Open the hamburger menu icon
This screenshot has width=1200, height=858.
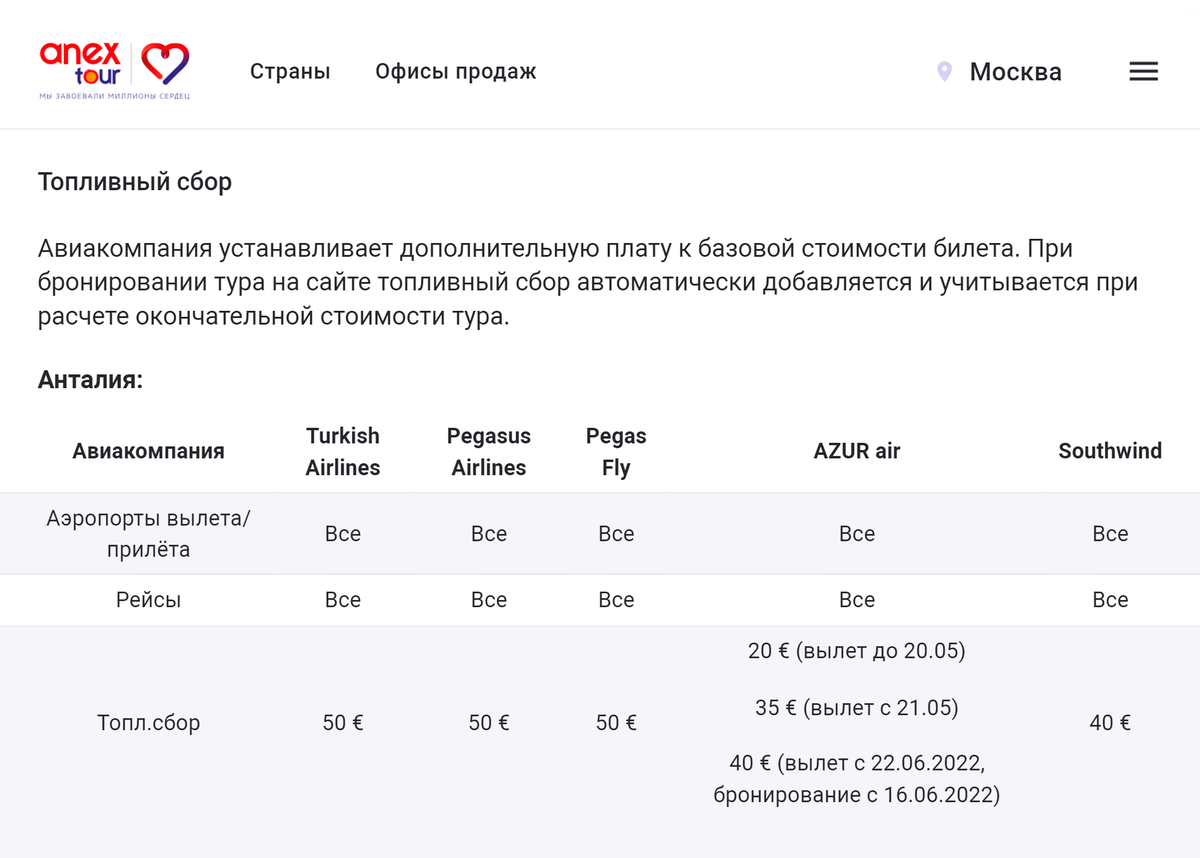(1143, 72)
